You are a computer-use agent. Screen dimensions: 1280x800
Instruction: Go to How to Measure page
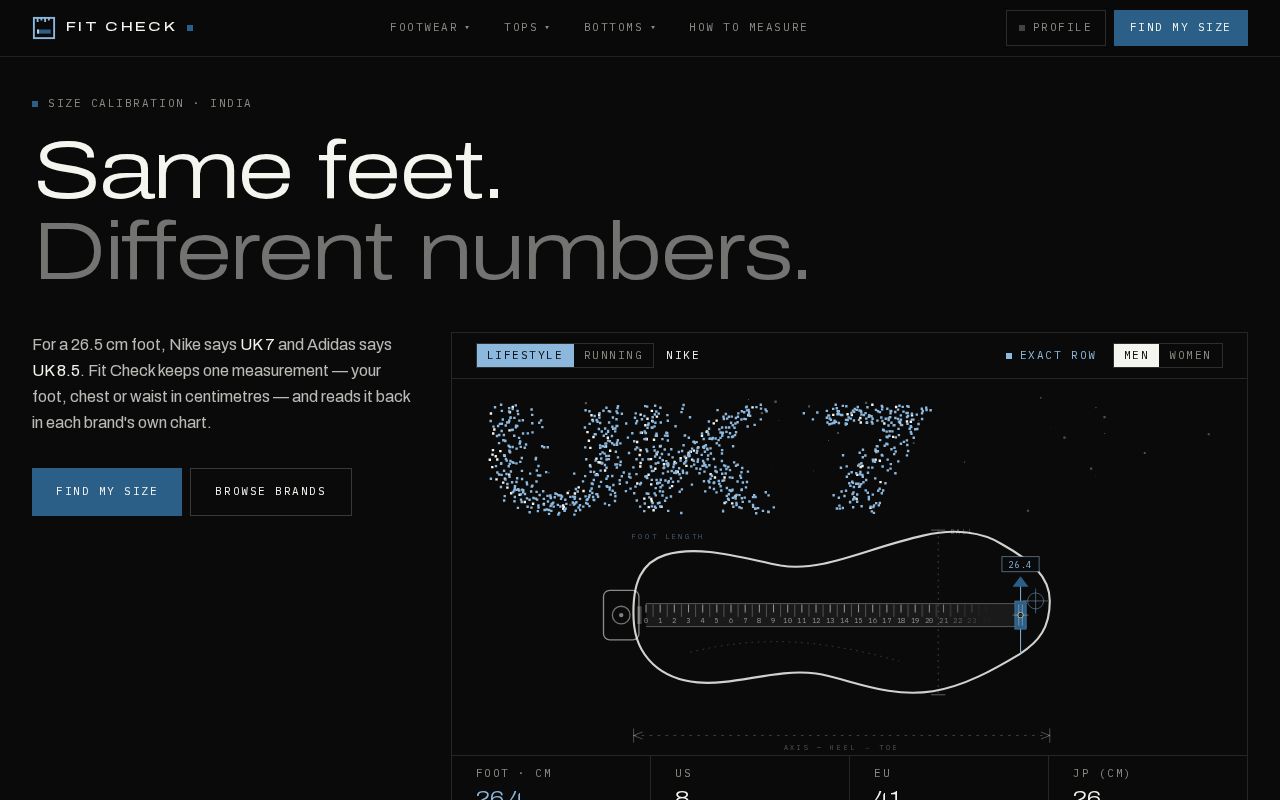pyautogui.click(x=749, y=28)
